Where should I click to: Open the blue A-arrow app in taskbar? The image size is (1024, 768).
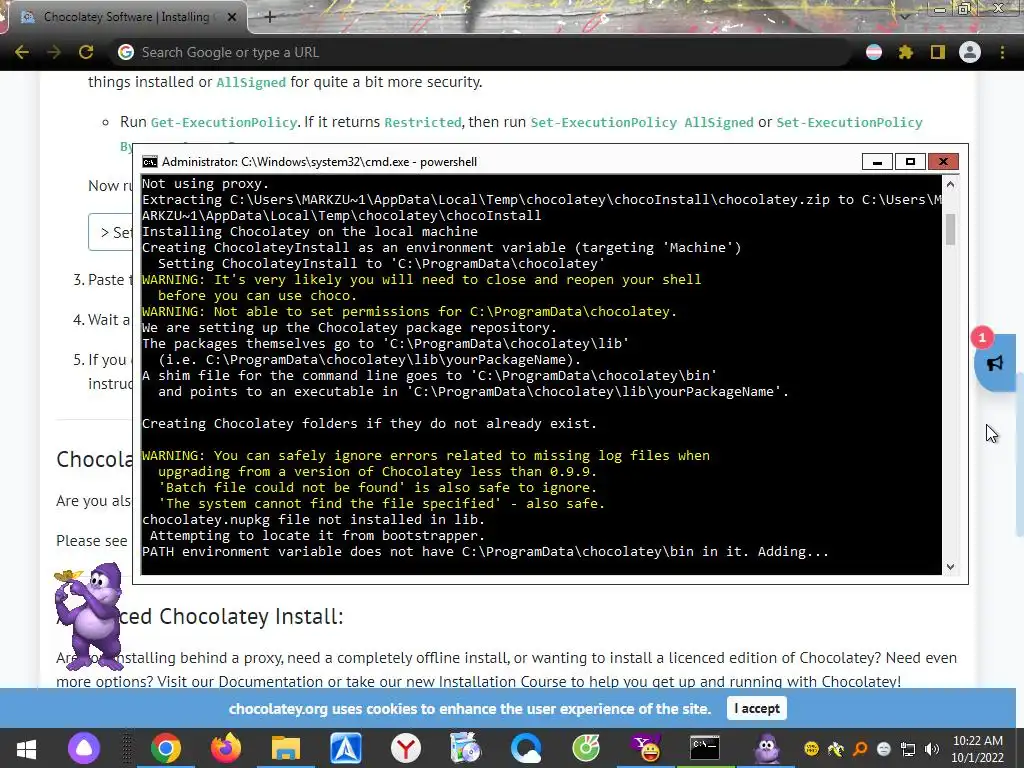tap(345, 748)
